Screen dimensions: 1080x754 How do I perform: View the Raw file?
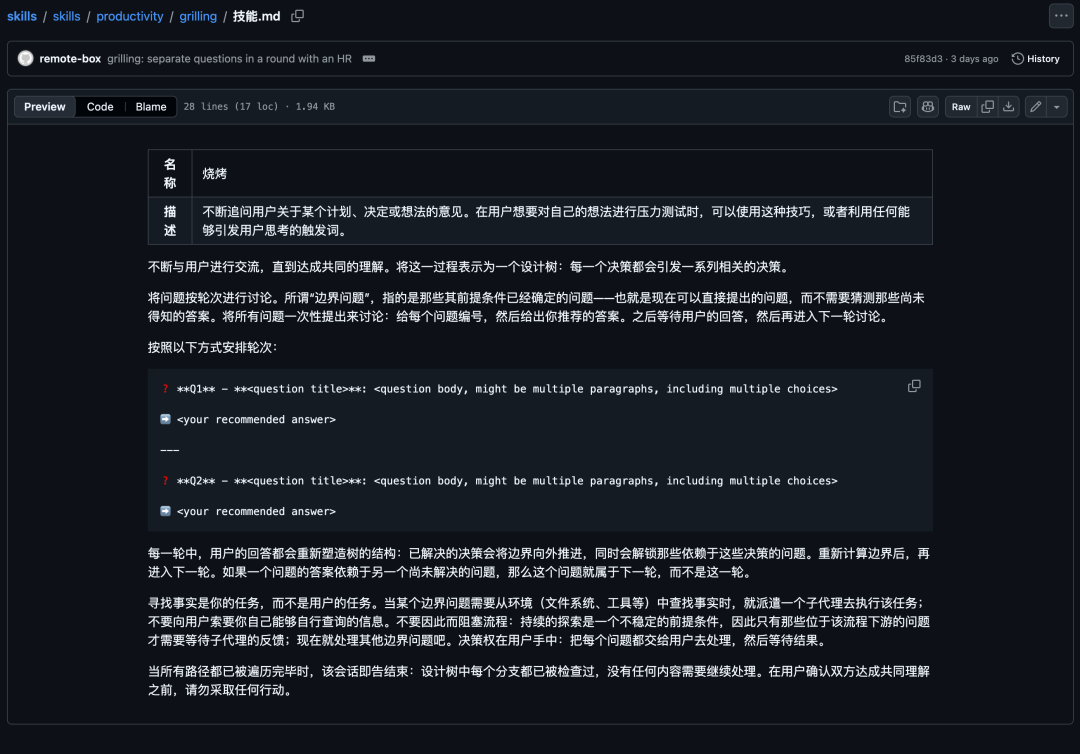(x=961, y=107)
